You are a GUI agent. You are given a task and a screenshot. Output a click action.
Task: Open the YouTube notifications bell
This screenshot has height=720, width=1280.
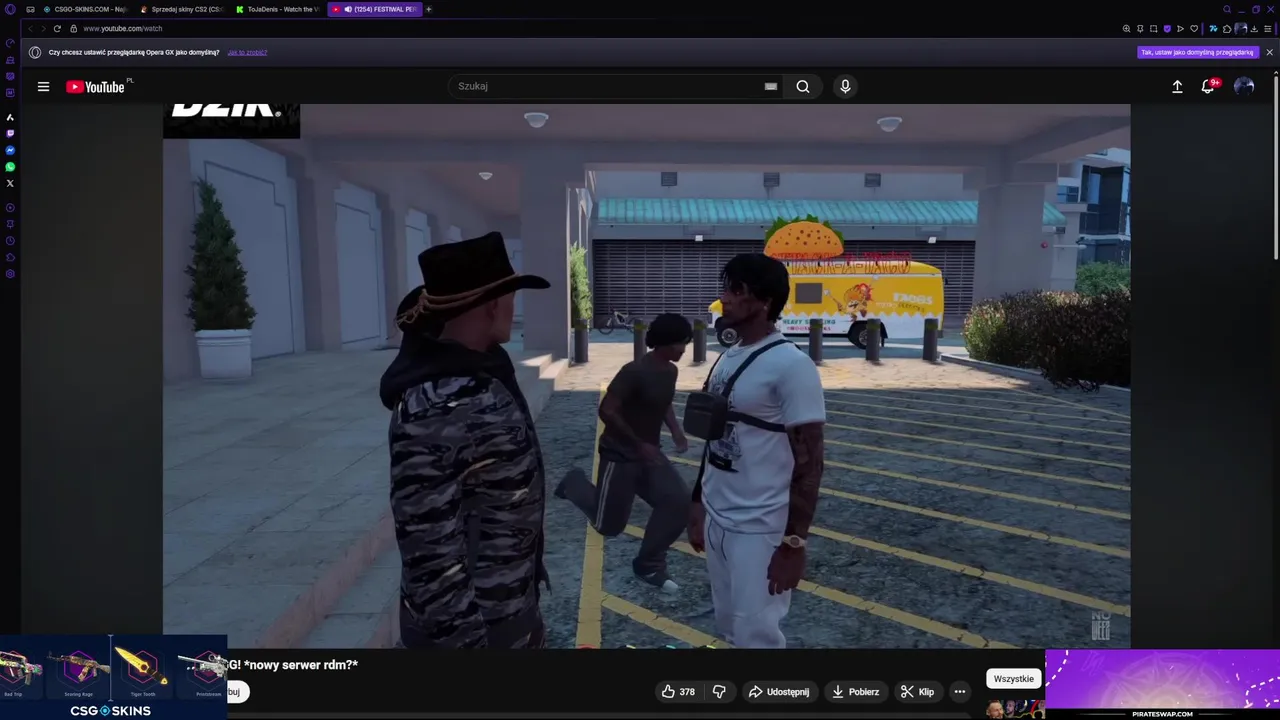pyautogui.click(x=1208, y=87)
